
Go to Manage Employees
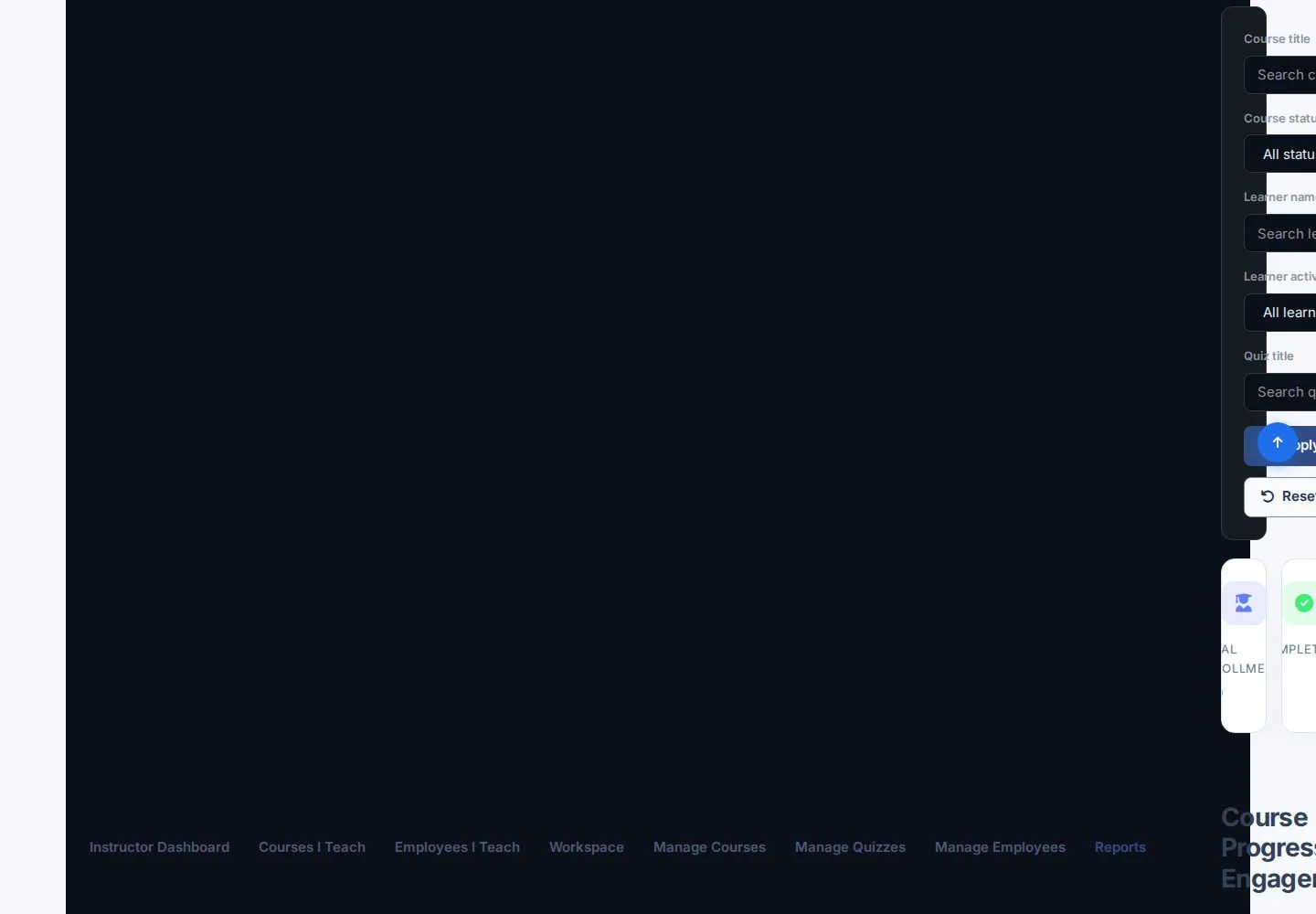coord(1000,847)
